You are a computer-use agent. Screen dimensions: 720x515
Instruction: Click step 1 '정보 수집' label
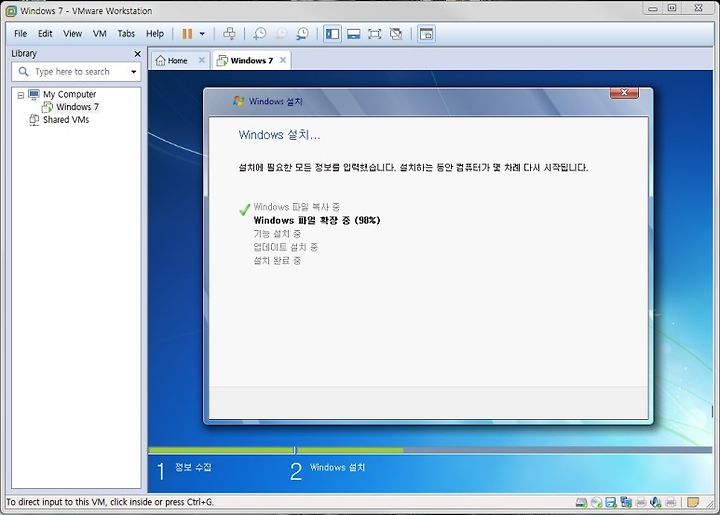pos(193,467)
